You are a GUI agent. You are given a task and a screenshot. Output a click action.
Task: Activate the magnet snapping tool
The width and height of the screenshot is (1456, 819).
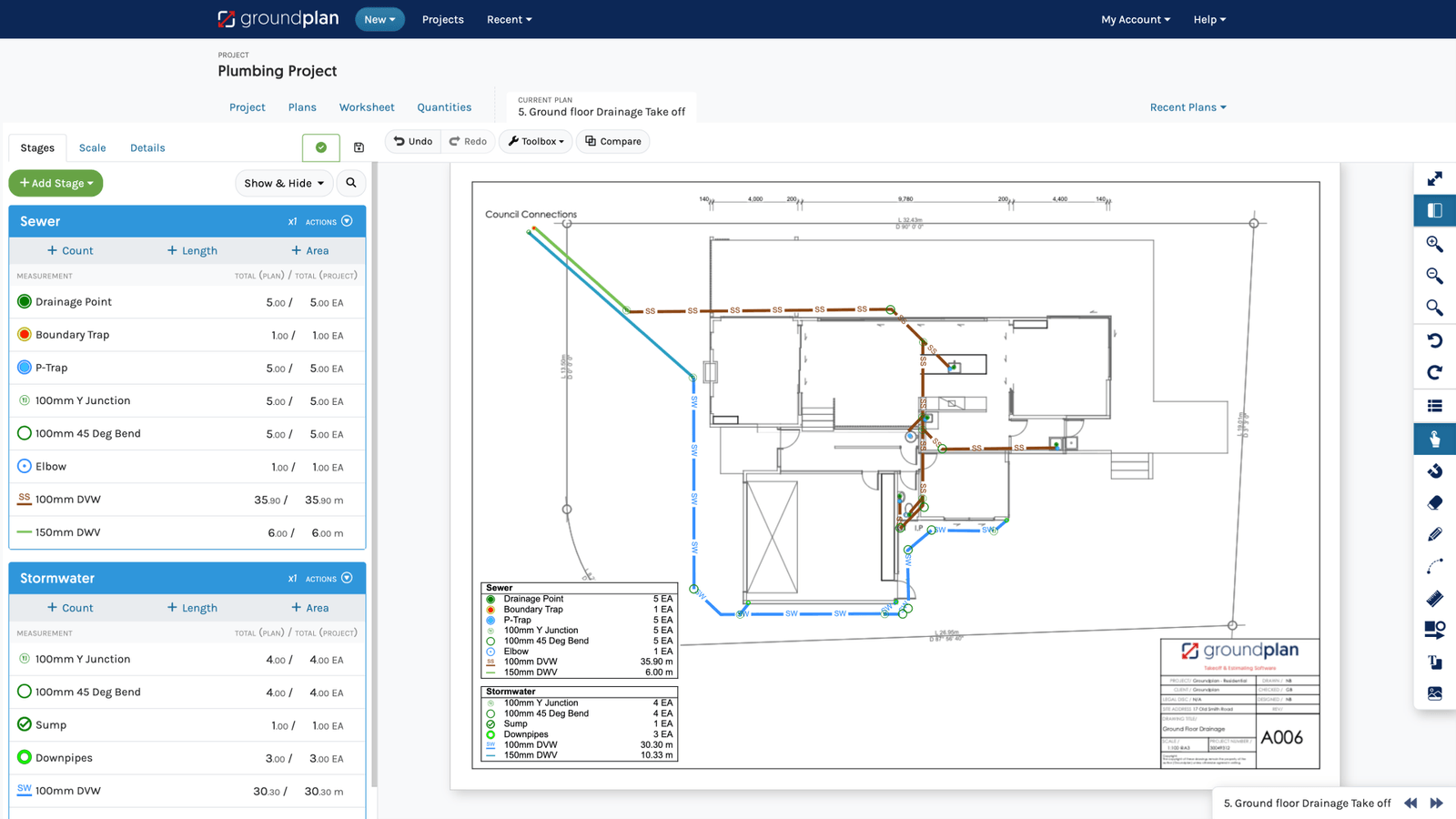point(1434,470)
